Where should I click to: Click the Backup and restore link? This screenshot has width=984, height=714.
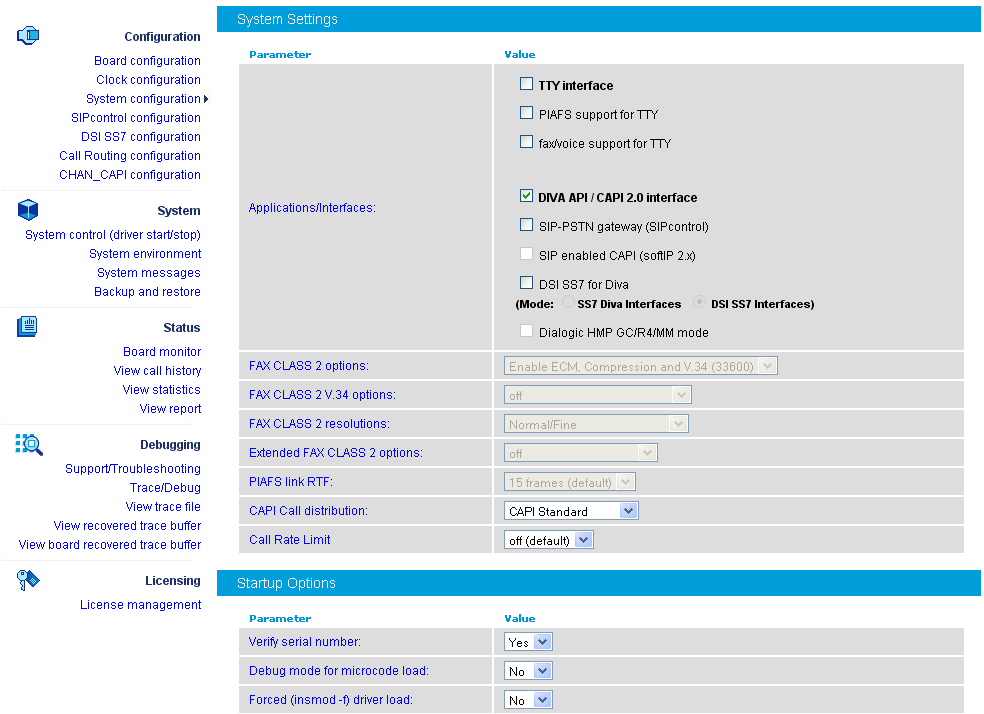(147, 292)
